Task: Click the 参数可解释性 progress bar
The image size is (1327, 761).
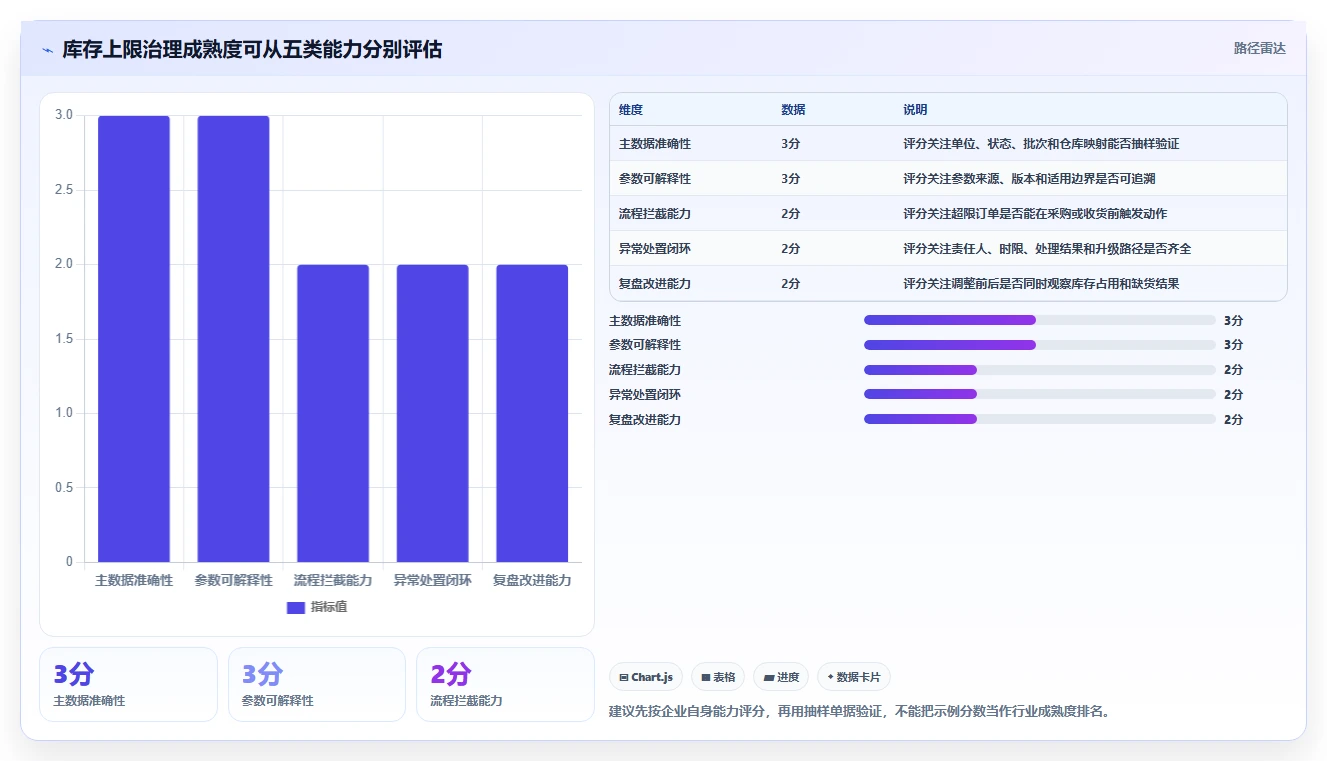Action: click(1040, 345)
